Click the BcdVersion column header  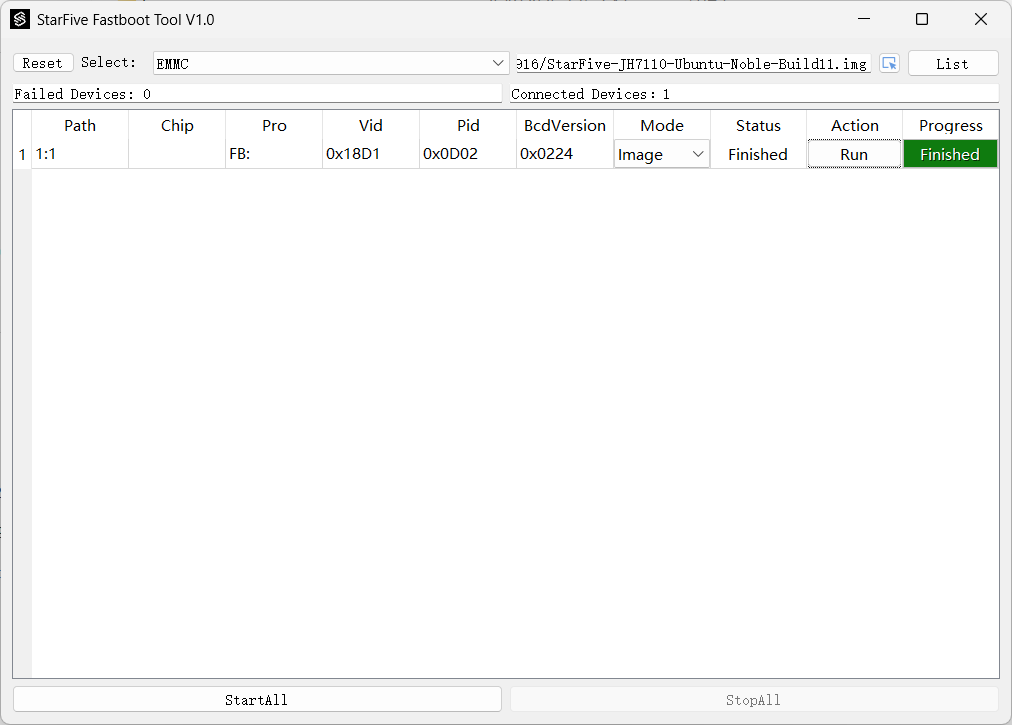pos(565,125)
